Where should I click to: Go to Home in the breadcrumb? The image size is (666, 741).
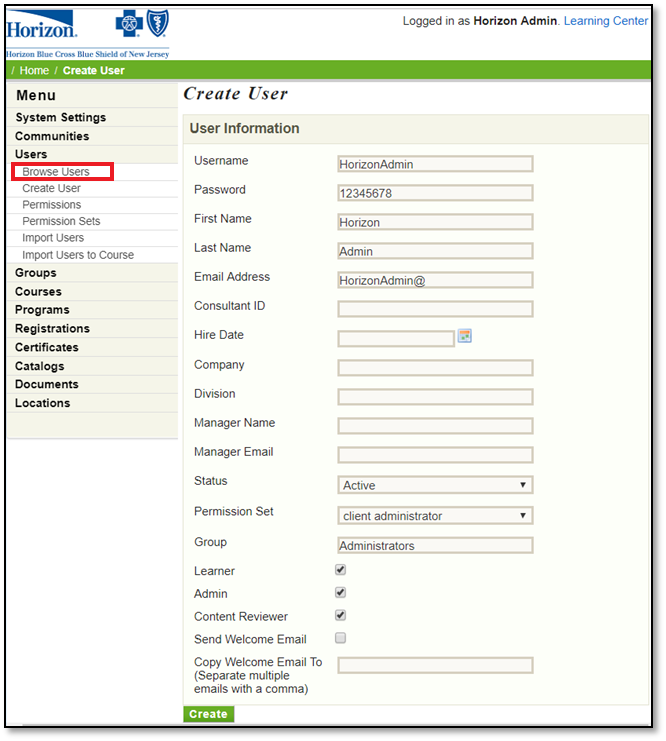point(34,70)
